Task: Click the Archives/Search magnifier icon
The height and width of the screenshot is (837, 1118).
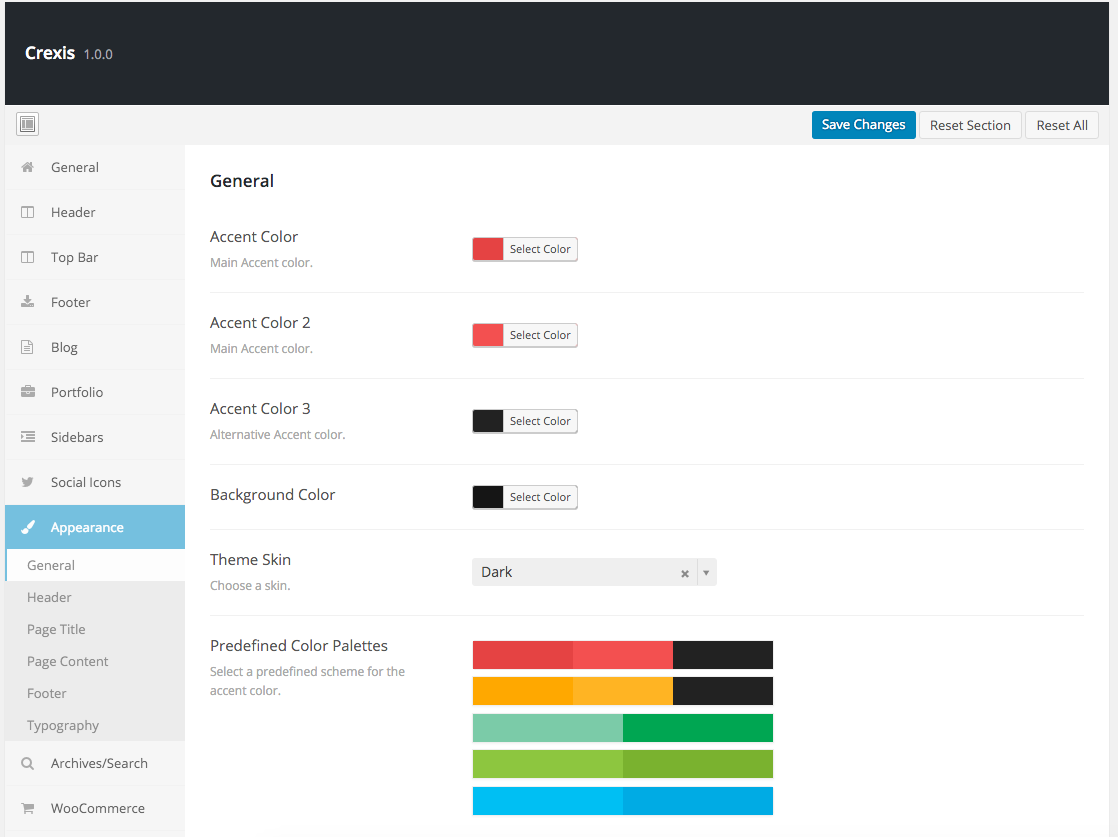Action: [28, 763]
